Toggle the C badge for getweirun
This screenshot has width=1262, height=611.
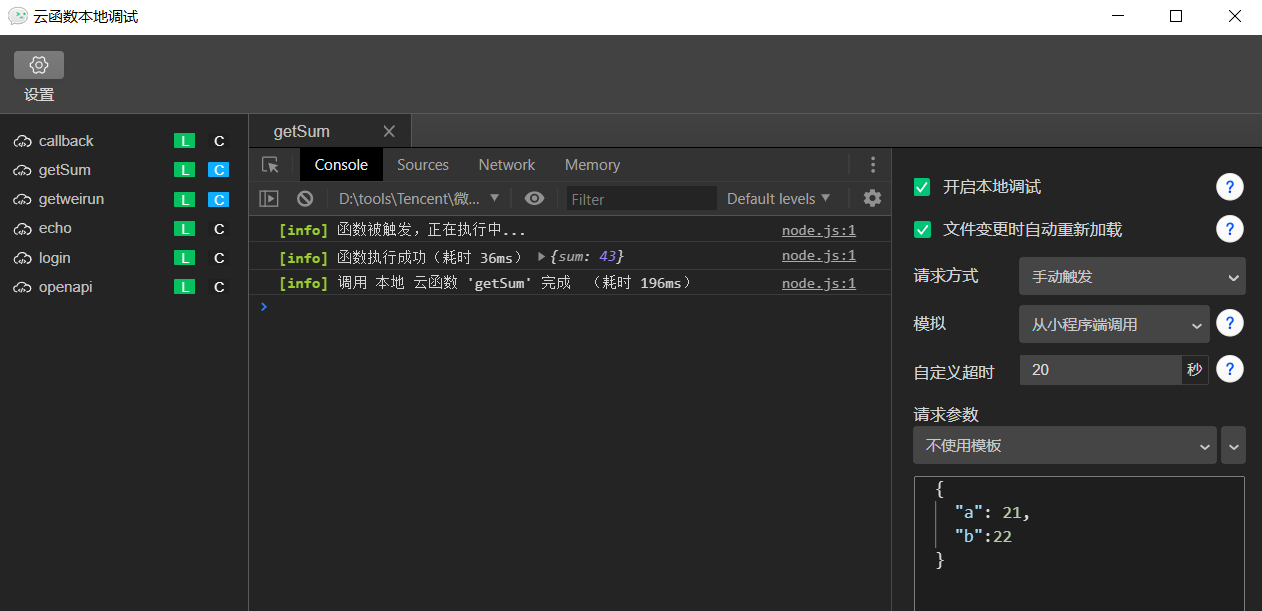pyautogui.click(x=219, y=199)
